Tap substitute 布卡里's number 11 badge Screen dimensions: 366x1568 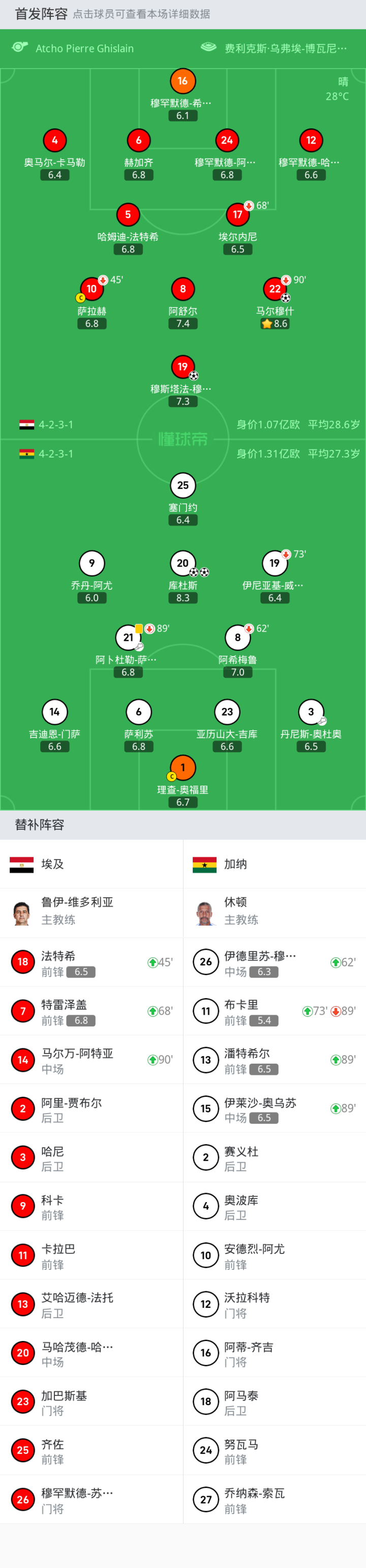(x=205, y=1011)
